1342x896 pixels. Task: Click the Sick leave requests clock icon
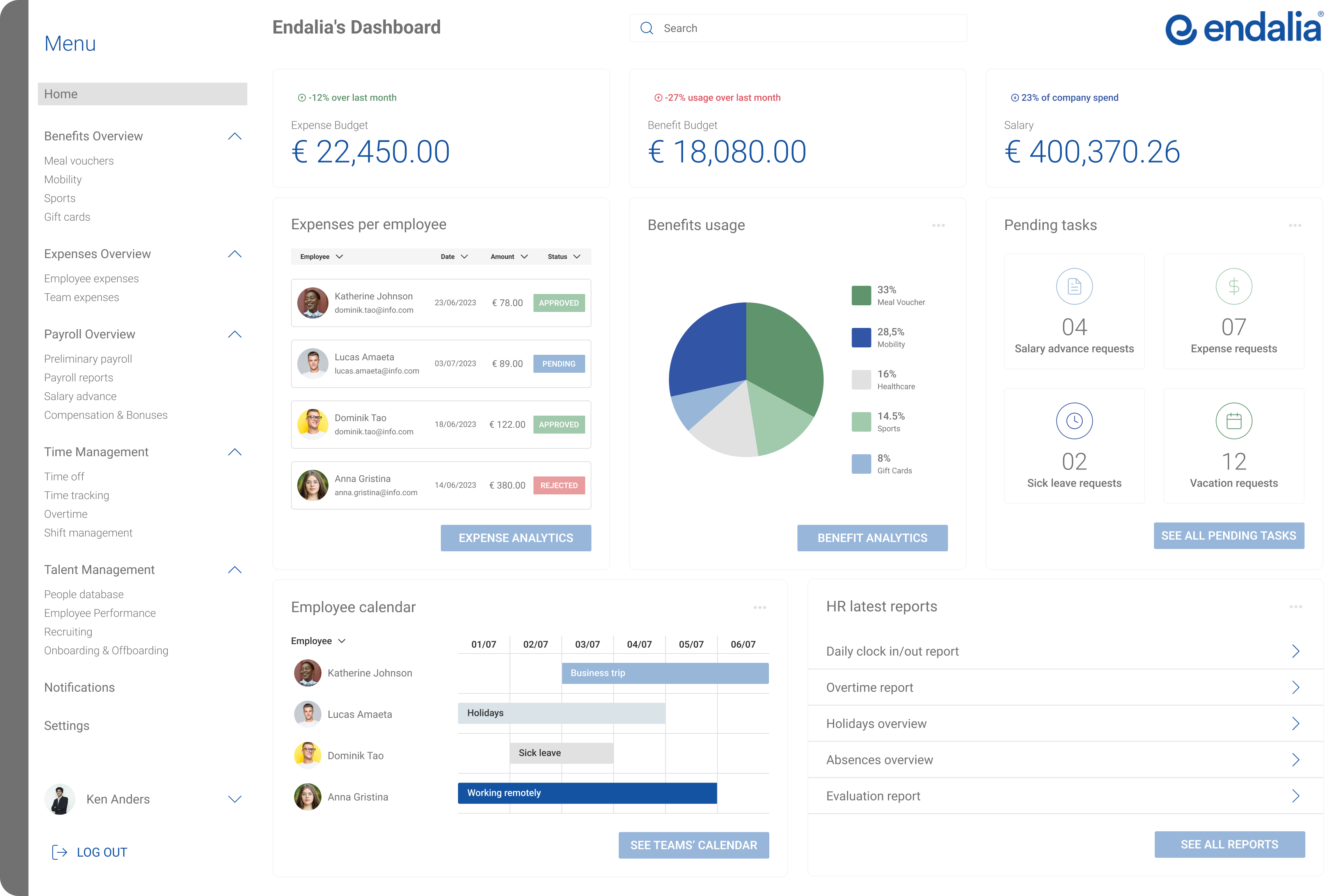(1074, 421)
